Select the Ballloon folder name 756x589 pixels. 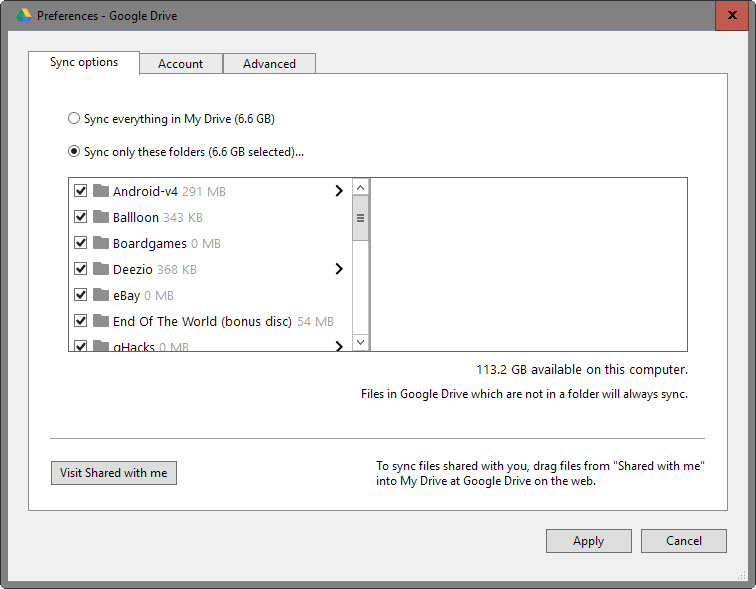(136, 217)
